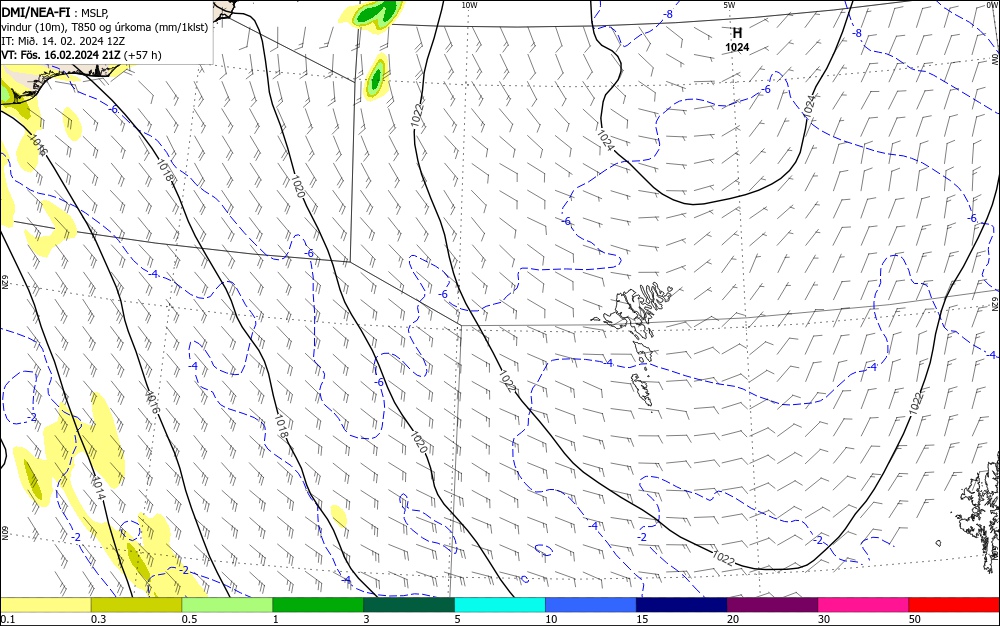Click the '50' legend value
The image size is (1000, 626).
pos(915,619)
